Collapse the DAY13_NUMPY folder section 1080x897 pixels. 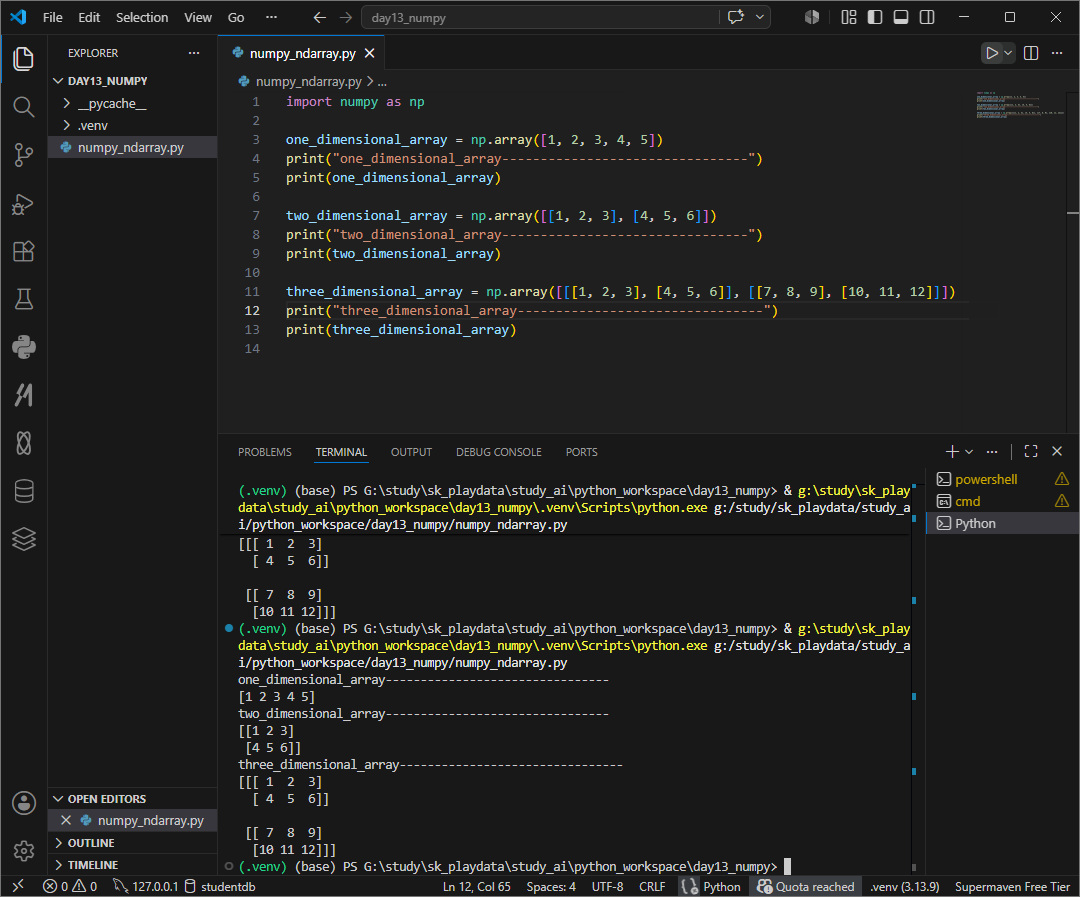[132, 81]
